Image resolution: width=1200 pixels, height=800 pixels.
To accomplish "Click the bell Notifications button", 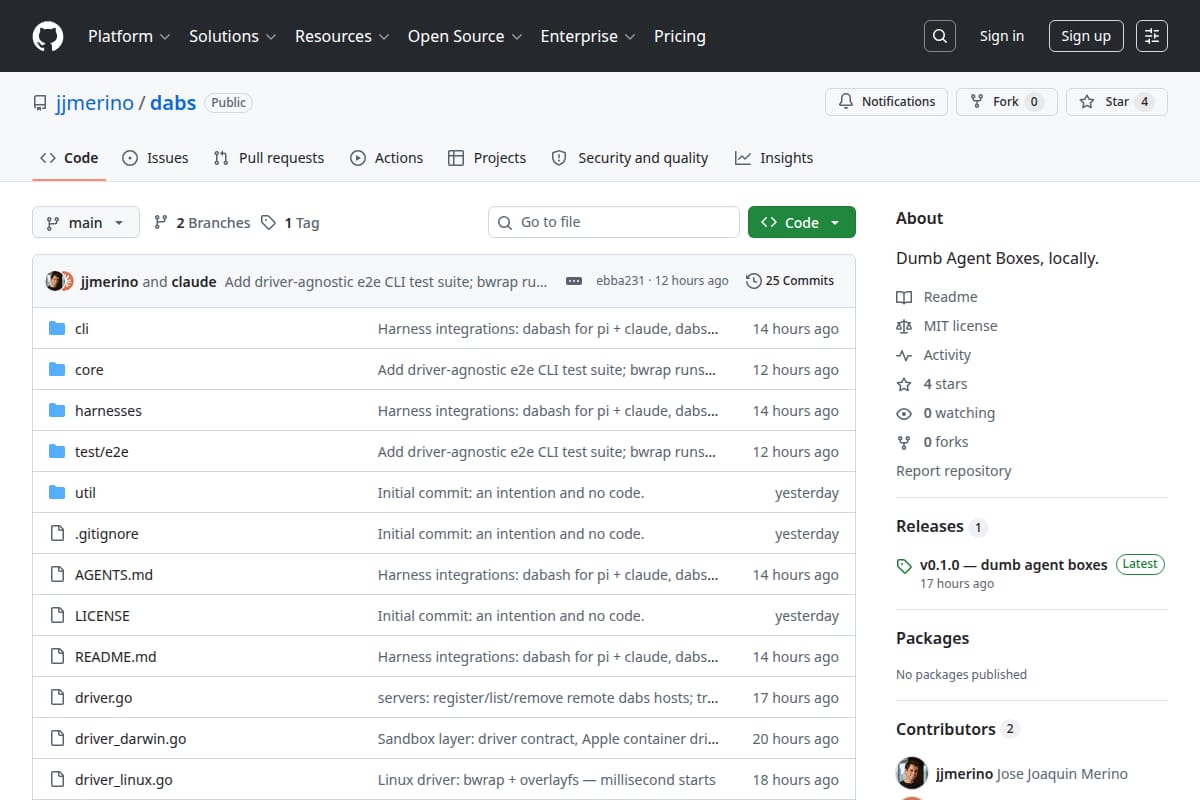I will point(887,102).
